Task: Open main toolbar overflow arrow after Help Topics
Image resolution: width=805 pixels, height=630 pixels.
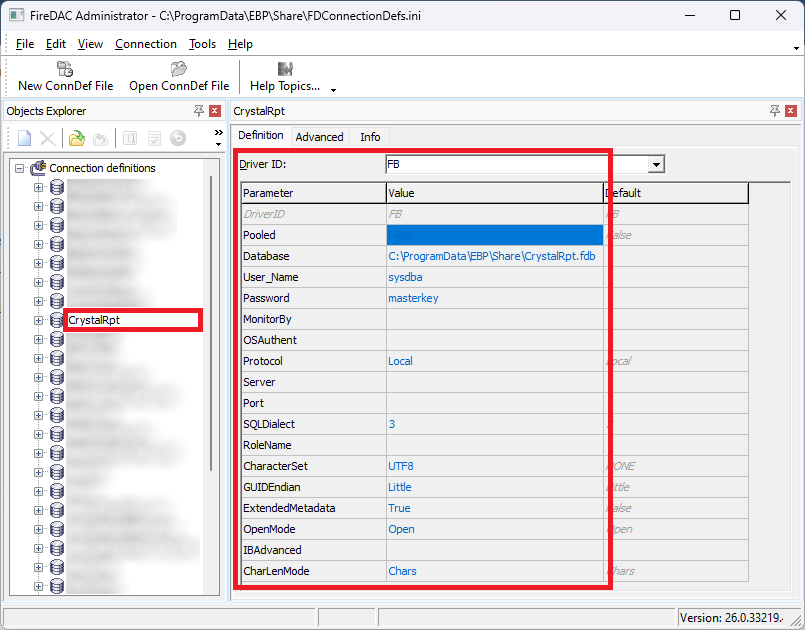Action: click(x=334, y=90)
